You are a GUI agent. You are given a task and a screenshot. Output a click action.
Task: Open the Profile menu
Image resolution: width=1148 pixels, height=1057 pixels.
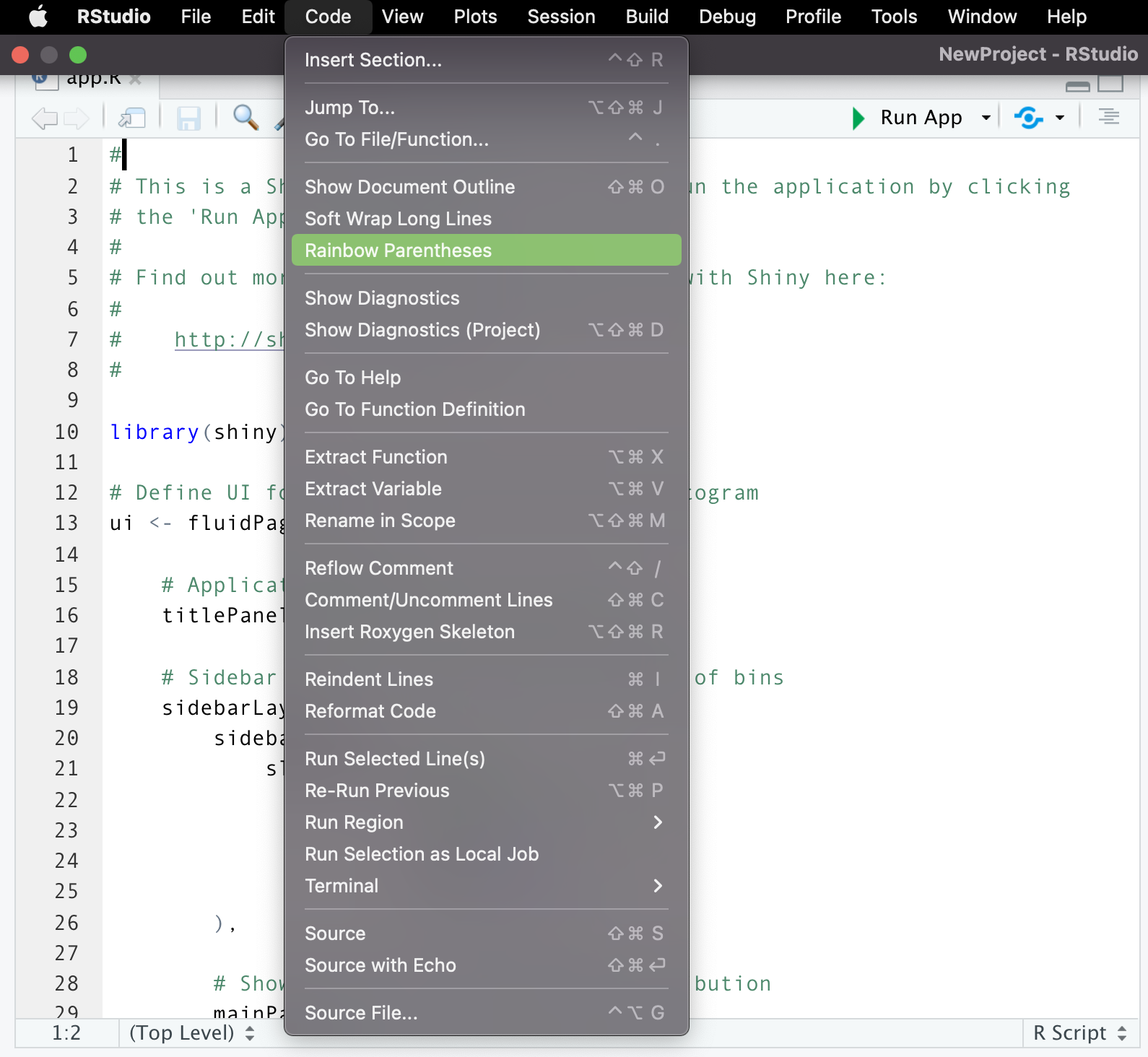click(x=813, y=17)
